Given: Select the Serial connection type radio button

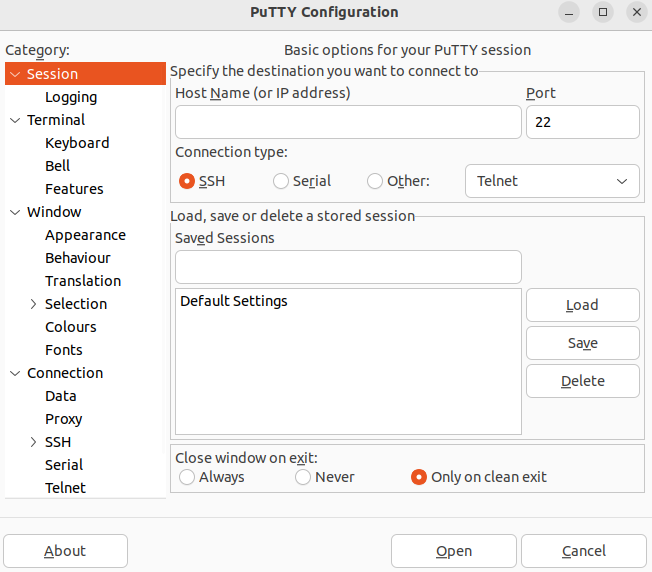Looking at the screenshot, I should click(x=281, y=181).
